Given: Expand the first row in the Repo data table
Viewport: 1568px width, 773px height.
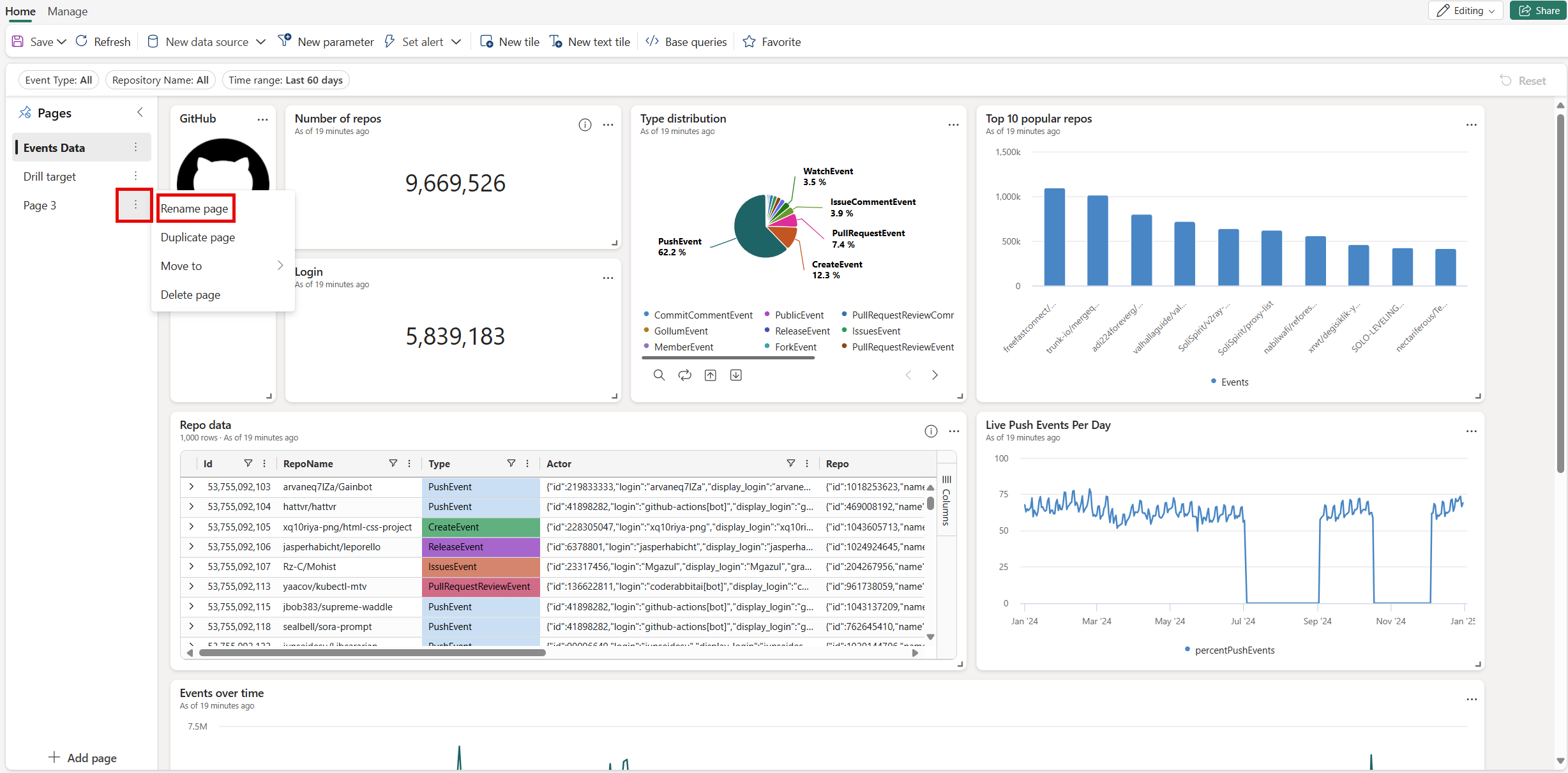Looking at the screenshot, I should [x=191, y=486].
